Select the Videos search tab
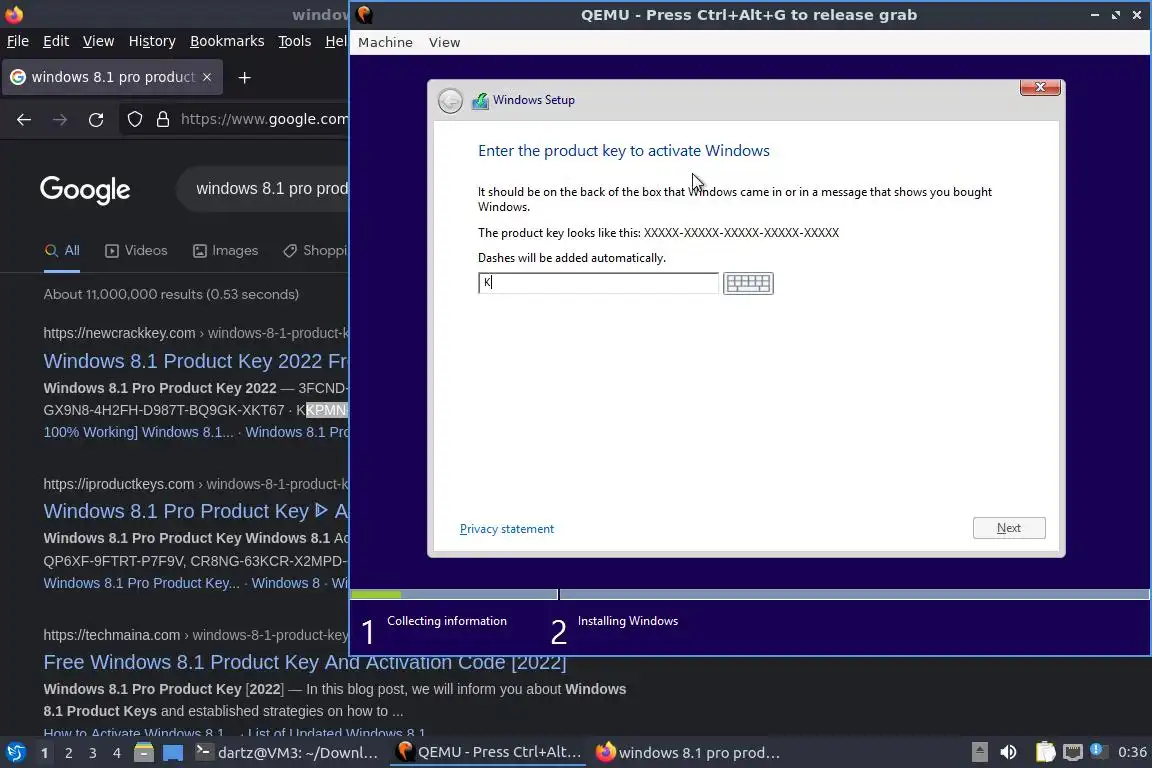Viewport: 1152px width, 768px height. [x=137, y=251]
